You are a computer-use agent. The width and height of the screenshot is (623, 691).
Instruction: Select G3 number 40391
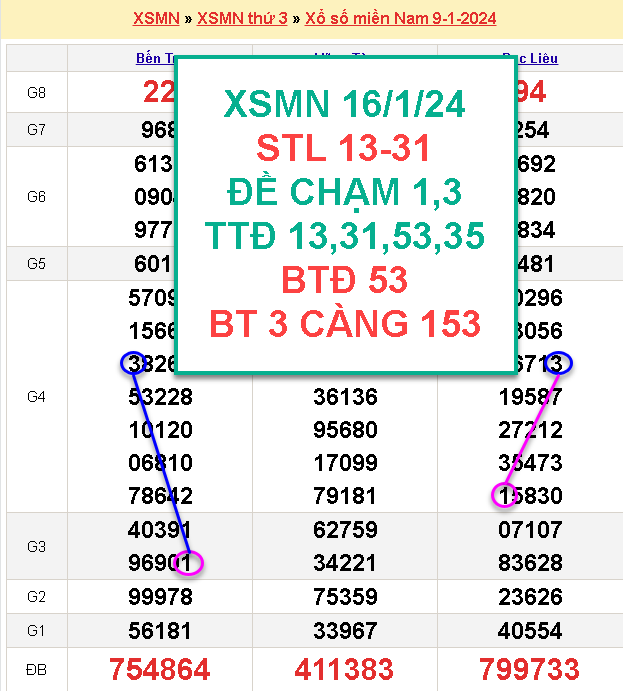tap(159, 530)
